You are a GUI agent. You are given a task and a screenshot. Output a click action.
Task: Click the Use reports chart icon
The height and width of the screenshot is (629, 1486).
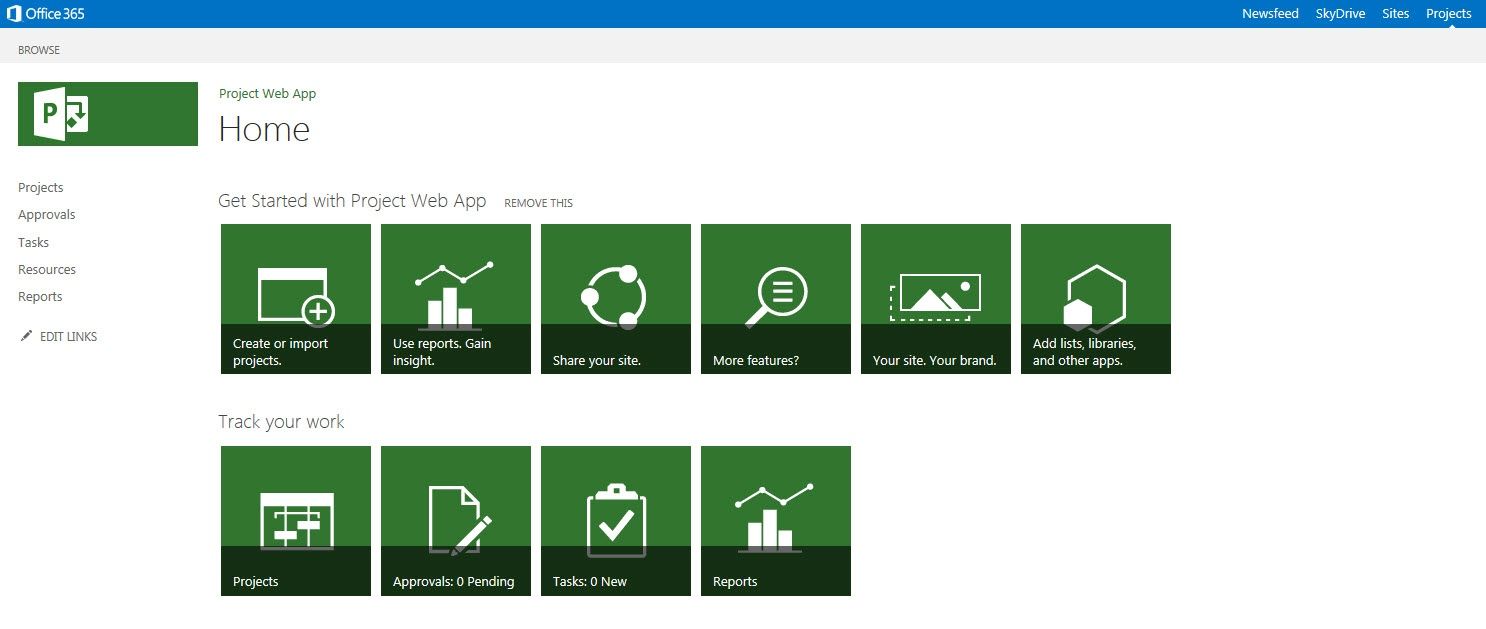pyautogui.click(x=455, y=296)
